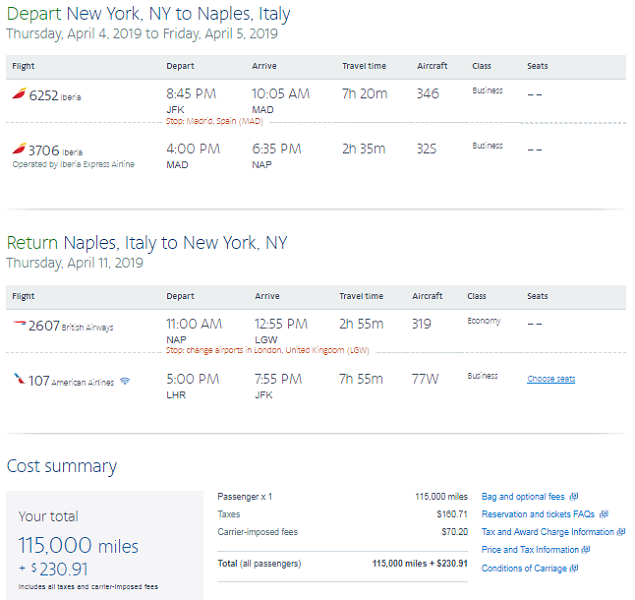Open the Bag and optional fees link
The height and width of the screenshot is (600, 635).
click(x=523, y=497)
